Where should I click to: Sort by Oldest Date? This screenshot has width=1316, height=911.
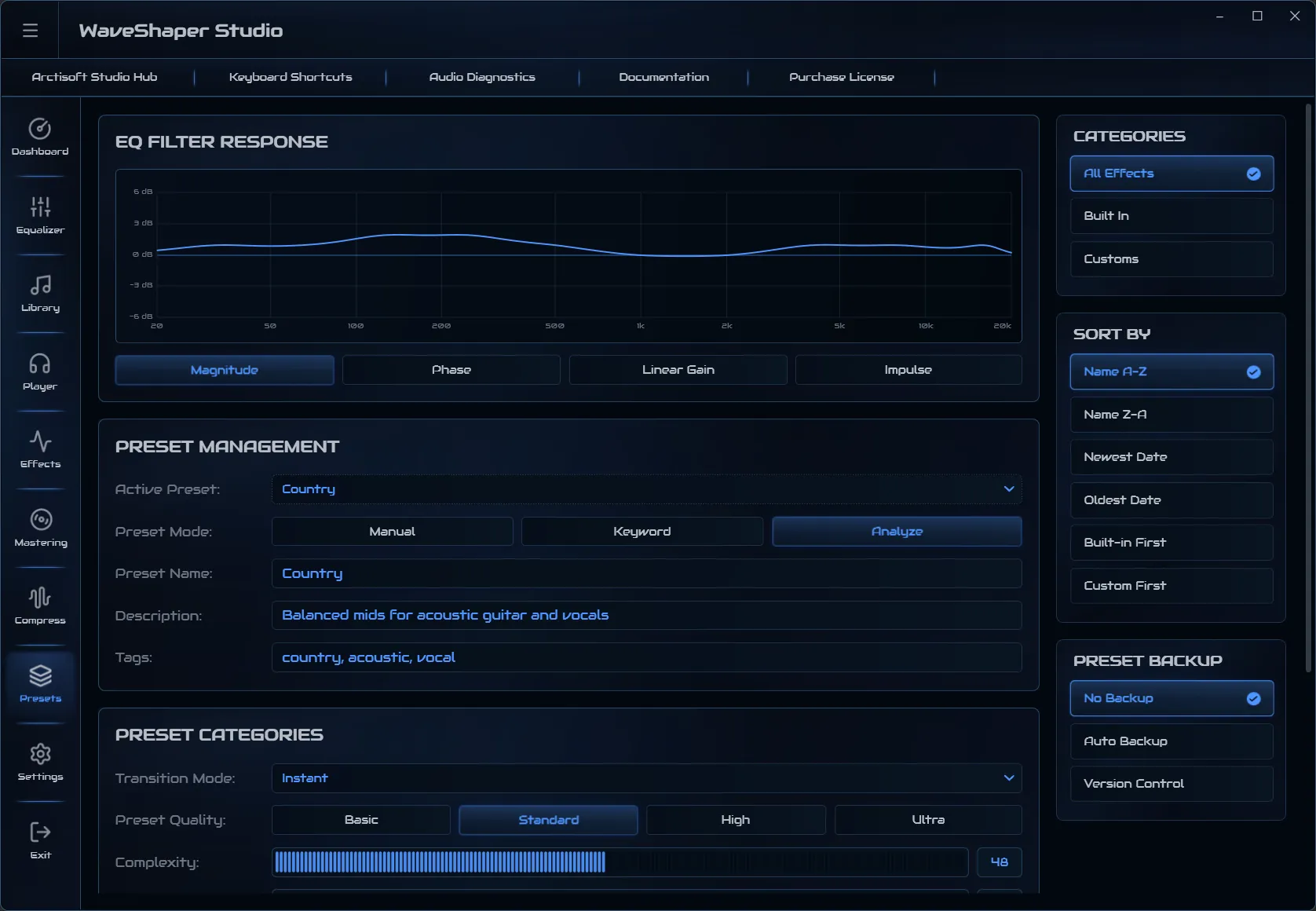pos(1172,500)
